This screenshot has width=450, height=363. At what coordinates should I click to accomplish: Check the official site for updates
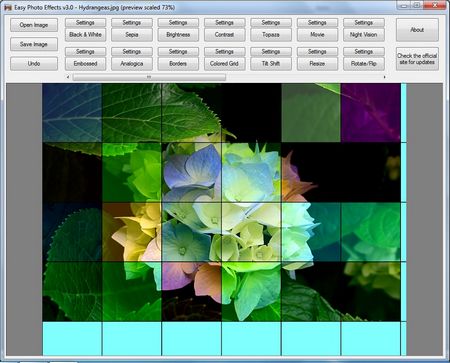(417, 59)
